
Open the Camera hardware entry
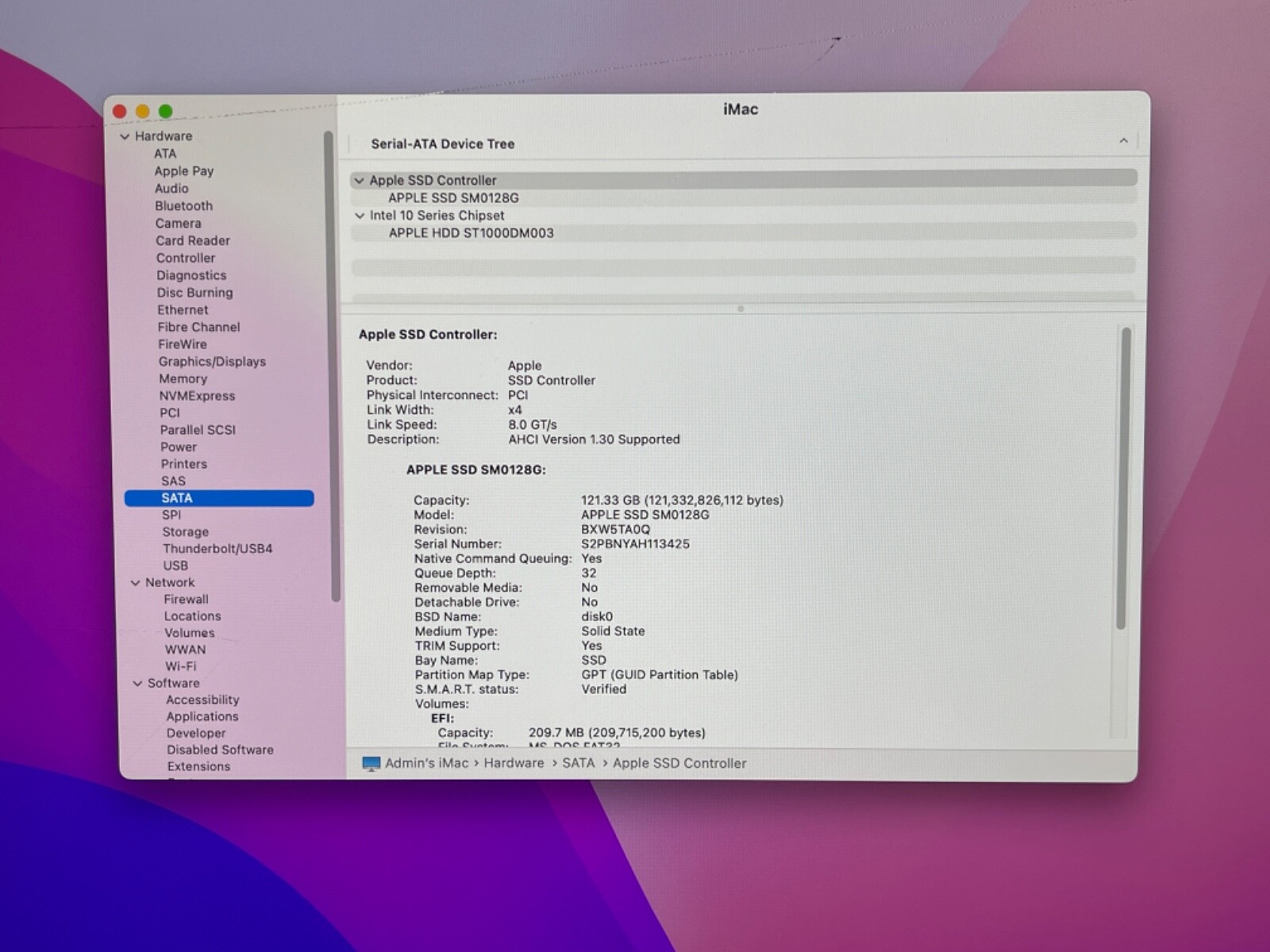tap(178, 224)
